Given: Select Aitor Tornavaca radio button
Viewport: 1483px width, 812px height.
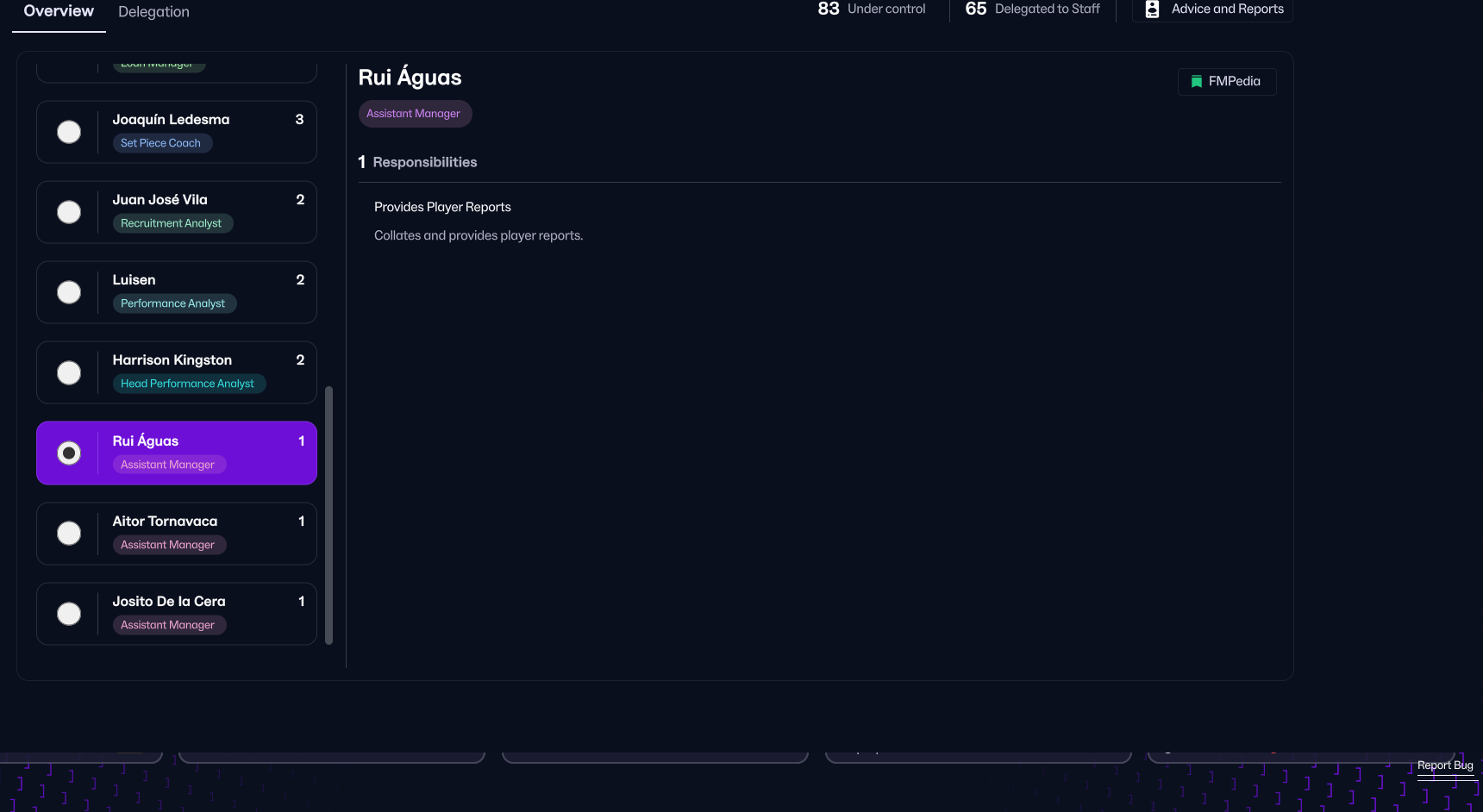Looking at the screenshot, I should click(x=69, y=533).
